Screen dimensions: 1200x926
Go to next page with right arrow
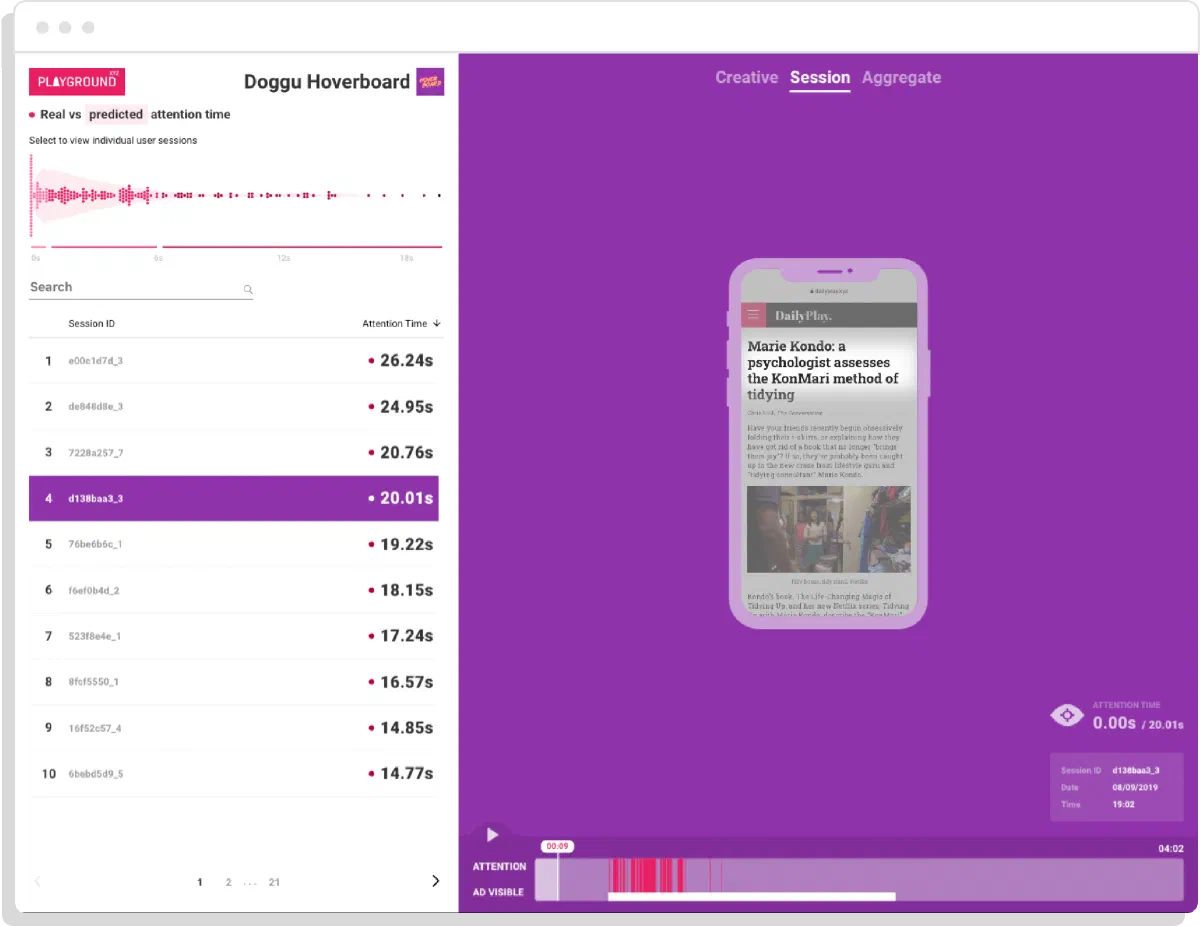[435, 881]
